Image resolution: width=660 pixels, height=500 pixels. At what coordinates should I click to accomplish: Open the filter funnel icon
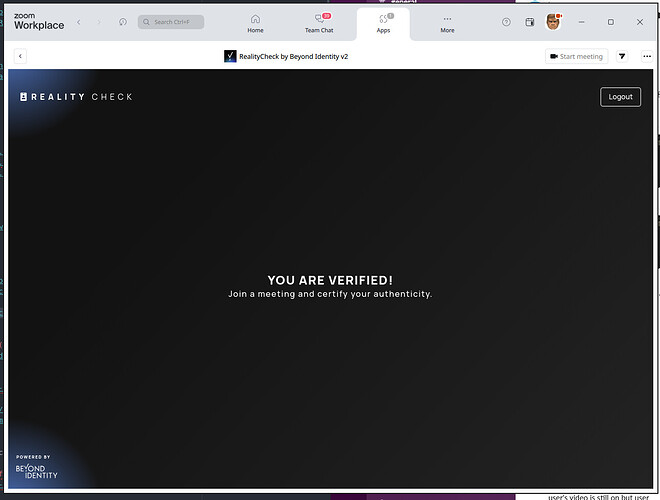622,56
